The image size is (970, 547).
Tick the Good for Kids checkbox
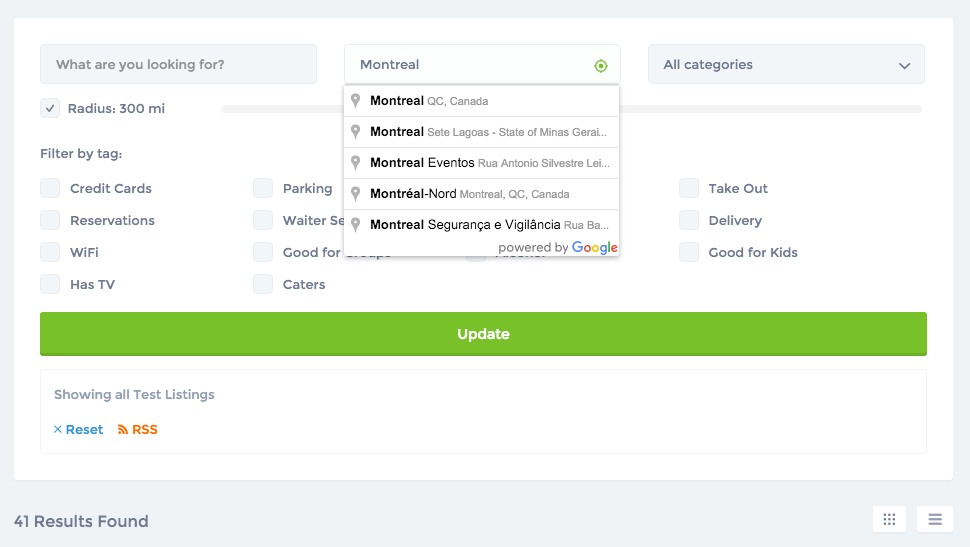(689, 252)
